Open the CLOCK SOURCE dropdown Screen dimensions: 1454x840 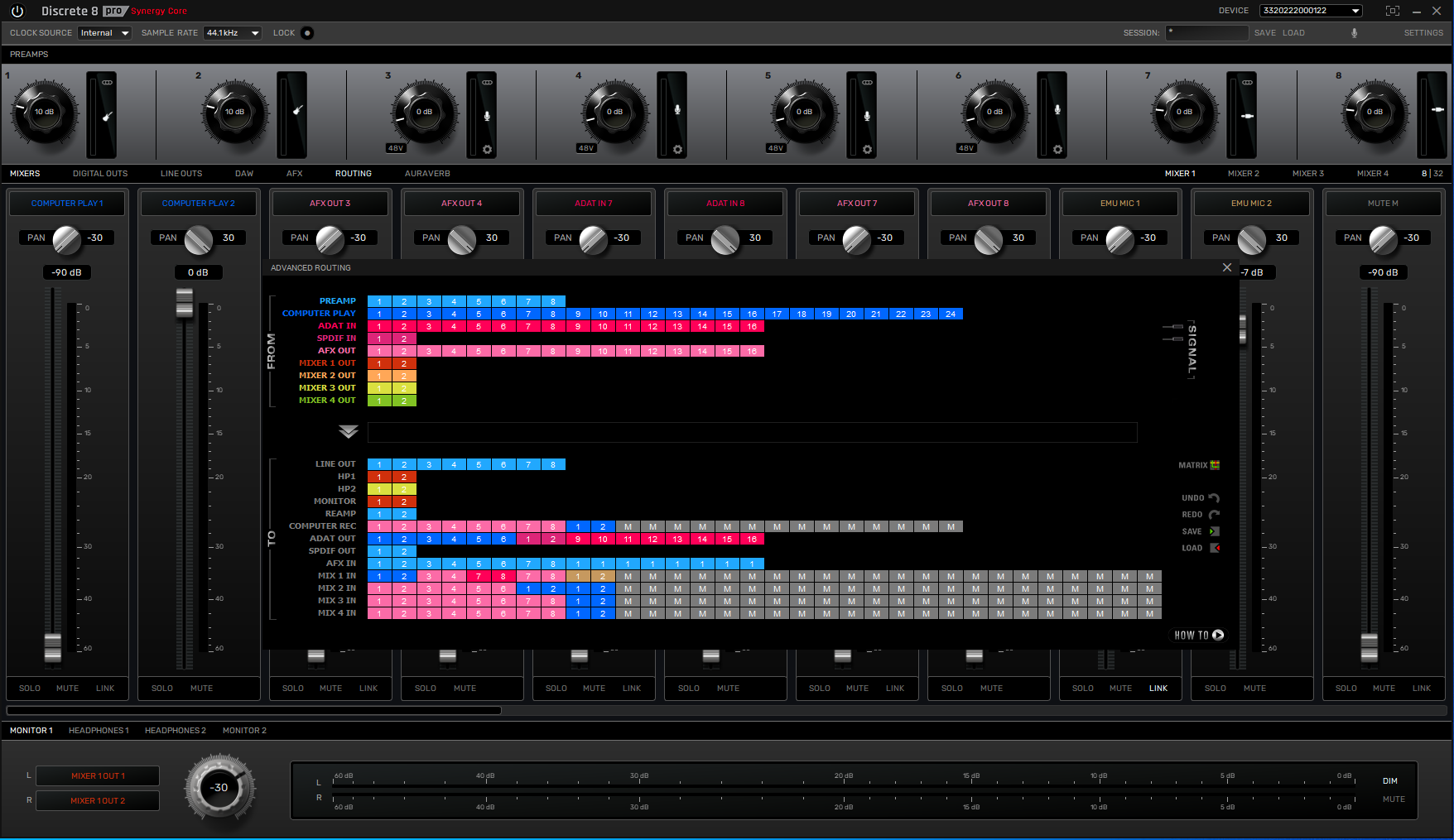point(104,32)
